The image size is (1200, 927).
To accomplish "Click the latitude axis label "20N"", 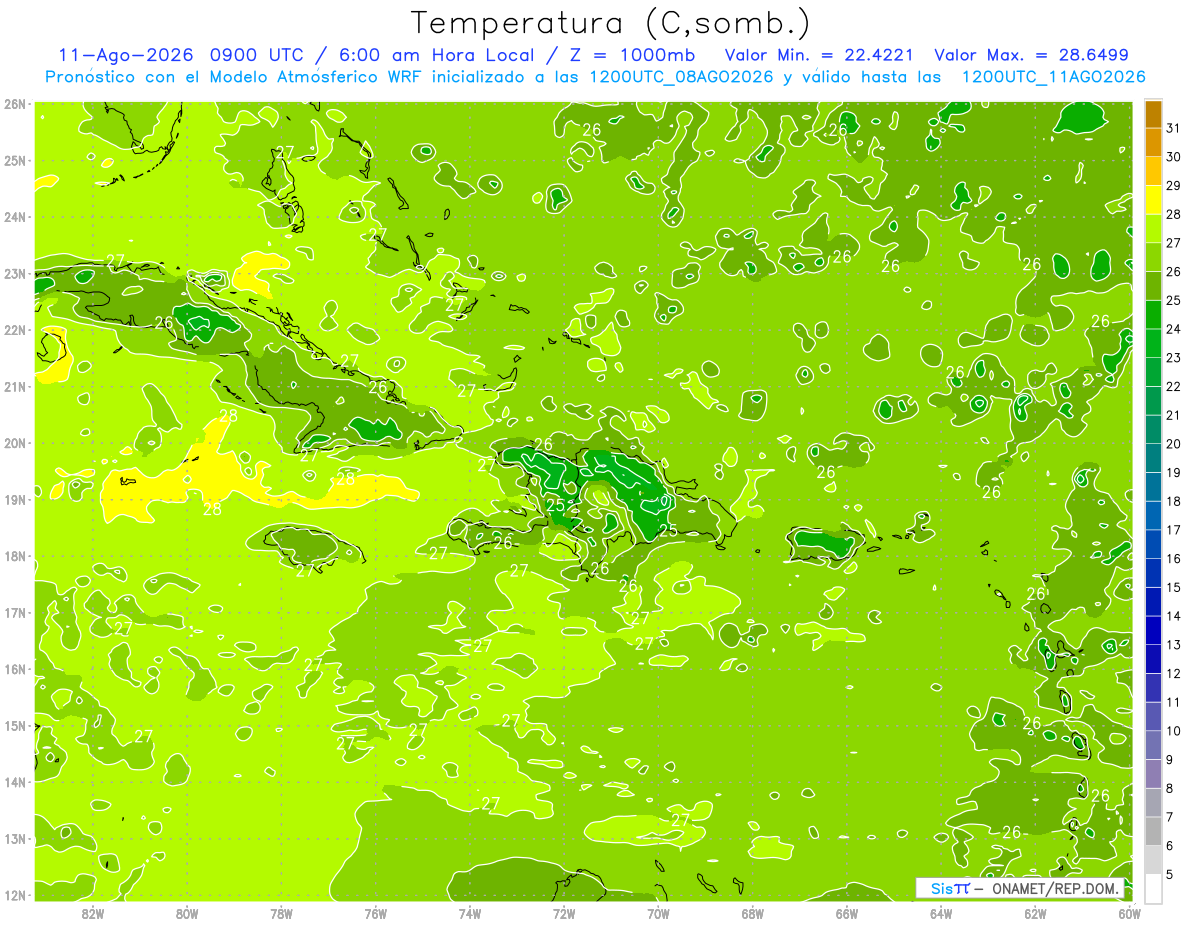I will click(x=15, y=443).
